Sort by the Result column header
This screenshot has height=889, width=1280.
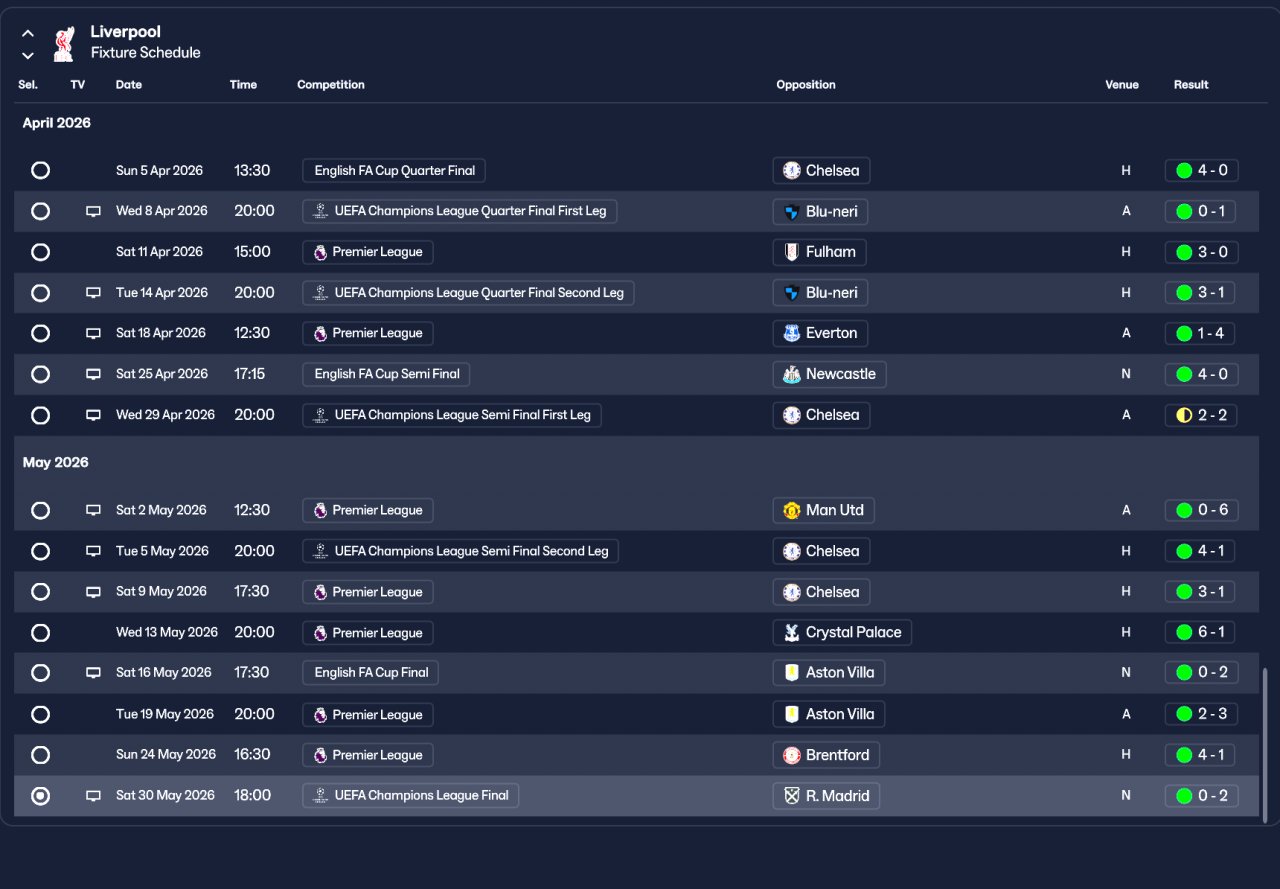(1191, 85)
